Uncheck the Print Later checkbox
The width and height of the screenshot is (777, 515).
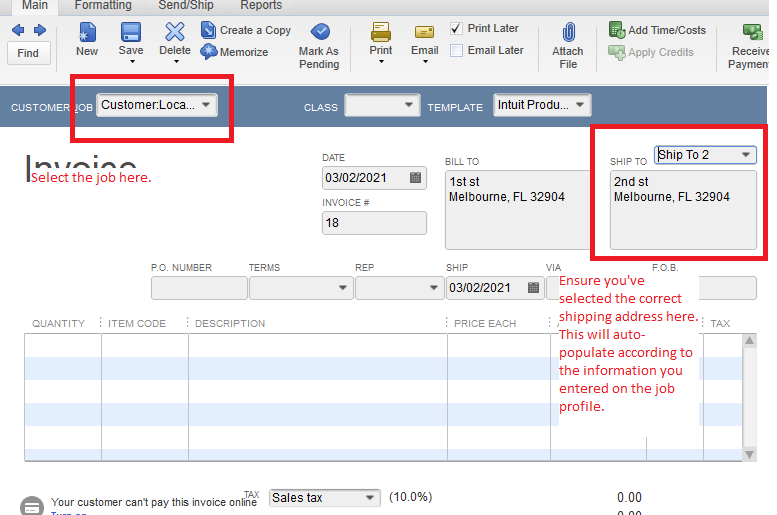click(456, 28)
